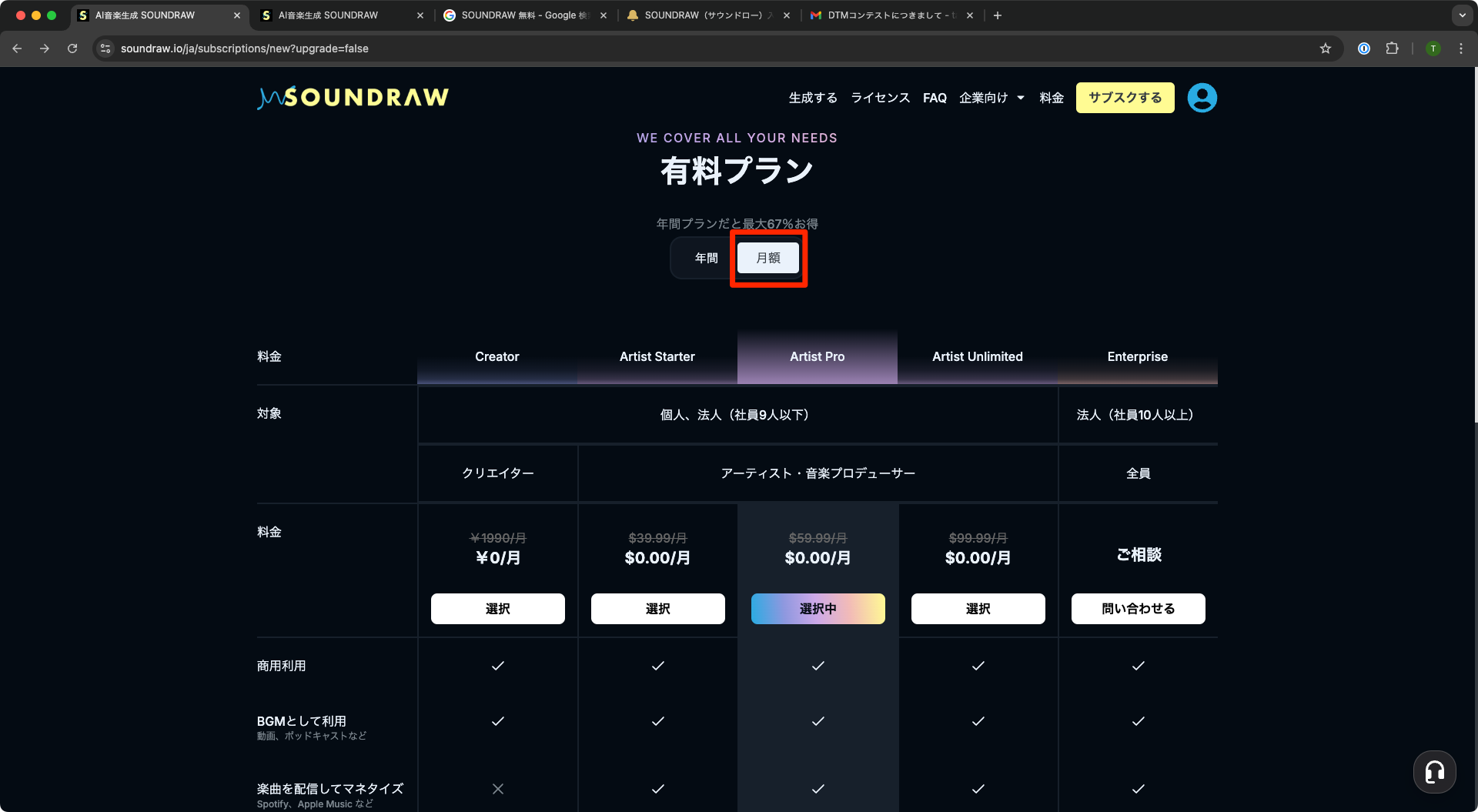Image resolution: width=1478 pixels, height=812 pixels.
Task: Select the 月額 billing option
Action: click(768, 258)
